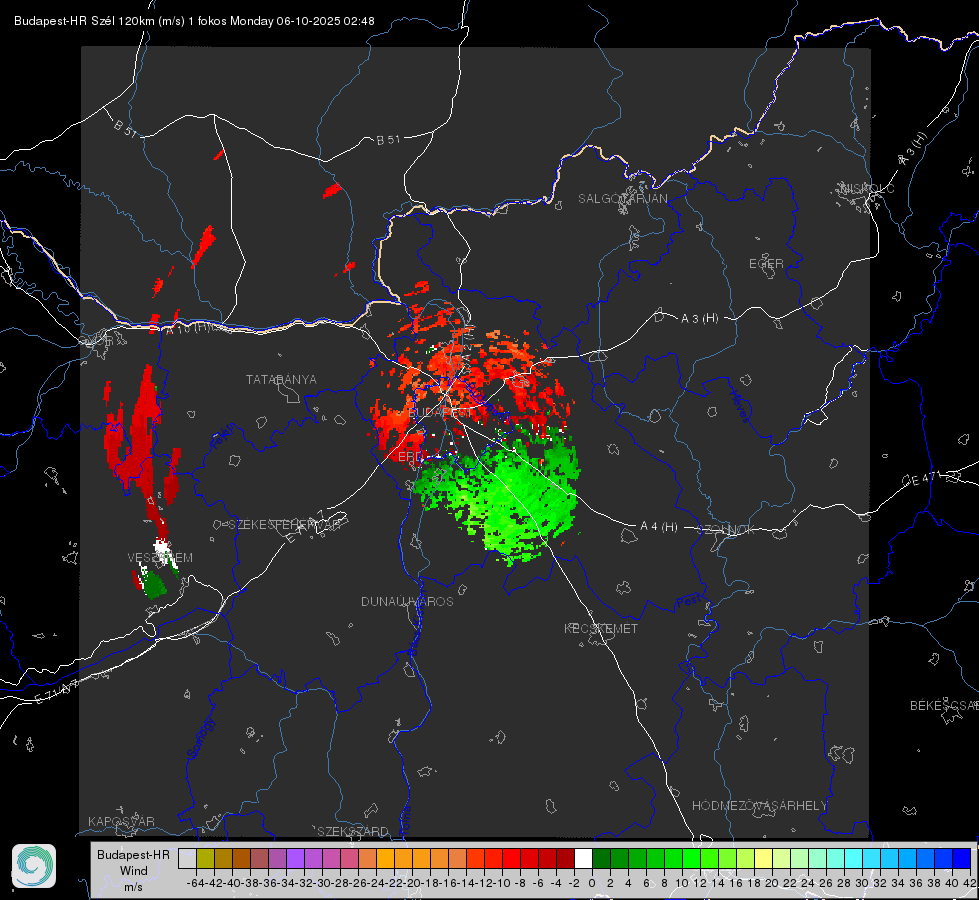Select the white swatch between -2 and 0
Screen dimensions: 979x900
point(583,858)
